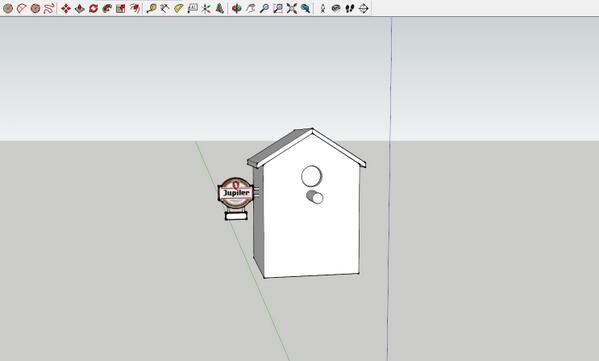Activate the Push/Pull tool
Viewport: 599px width, 361px height.
point(79,8)
